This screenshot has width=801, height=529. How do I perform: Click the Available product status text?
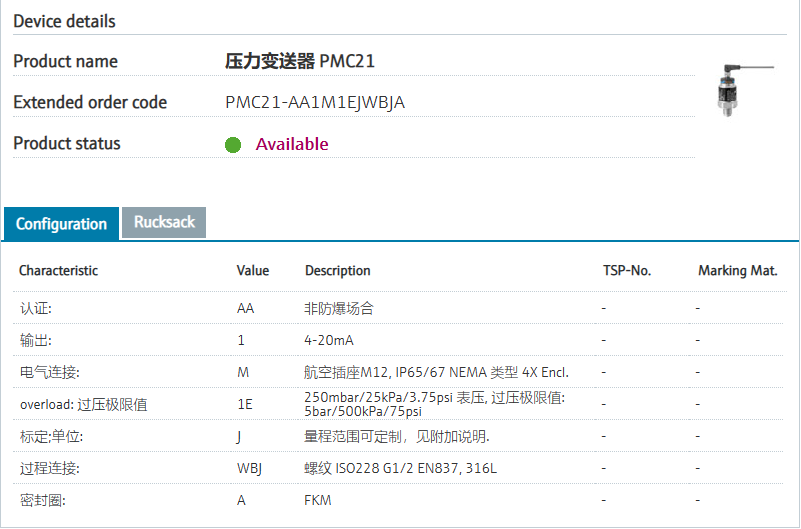tap(292, 144)
